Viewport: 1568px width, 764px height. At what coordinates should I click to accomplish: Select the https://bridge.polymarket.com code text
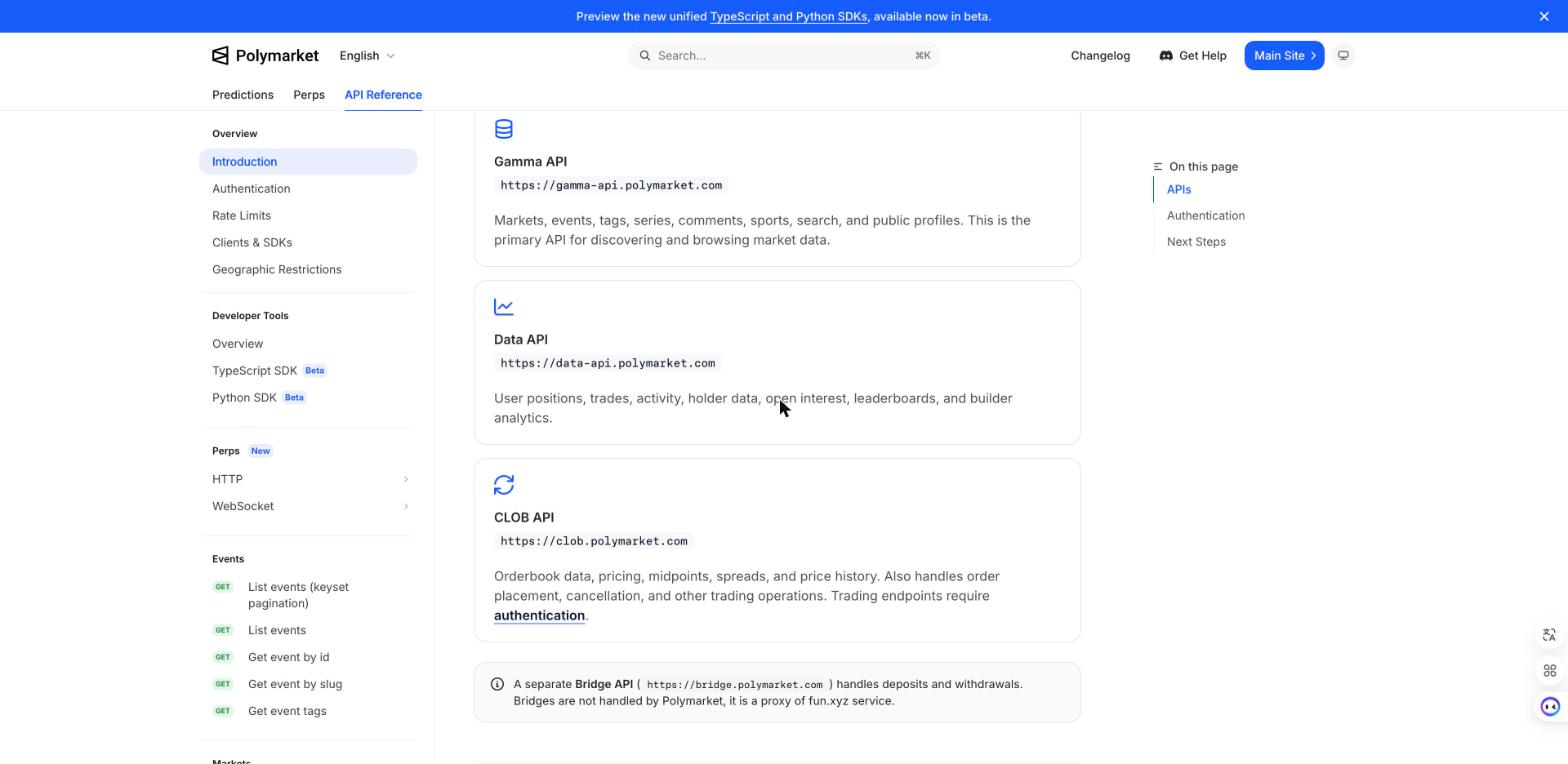click(x=734, y=685)
